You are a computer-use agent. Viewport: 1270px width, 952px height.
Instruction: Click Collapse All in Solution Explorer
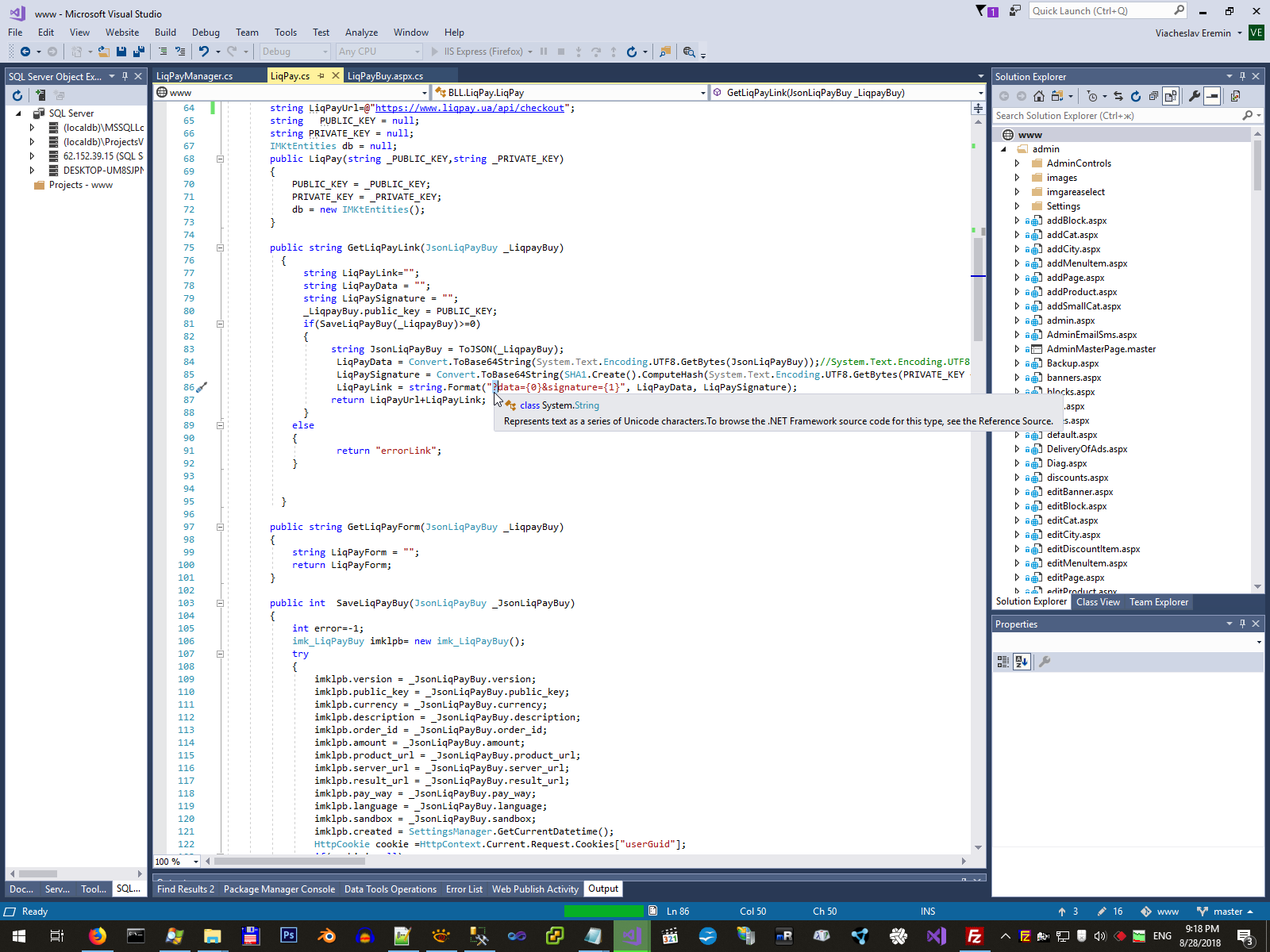(1153, 96)
